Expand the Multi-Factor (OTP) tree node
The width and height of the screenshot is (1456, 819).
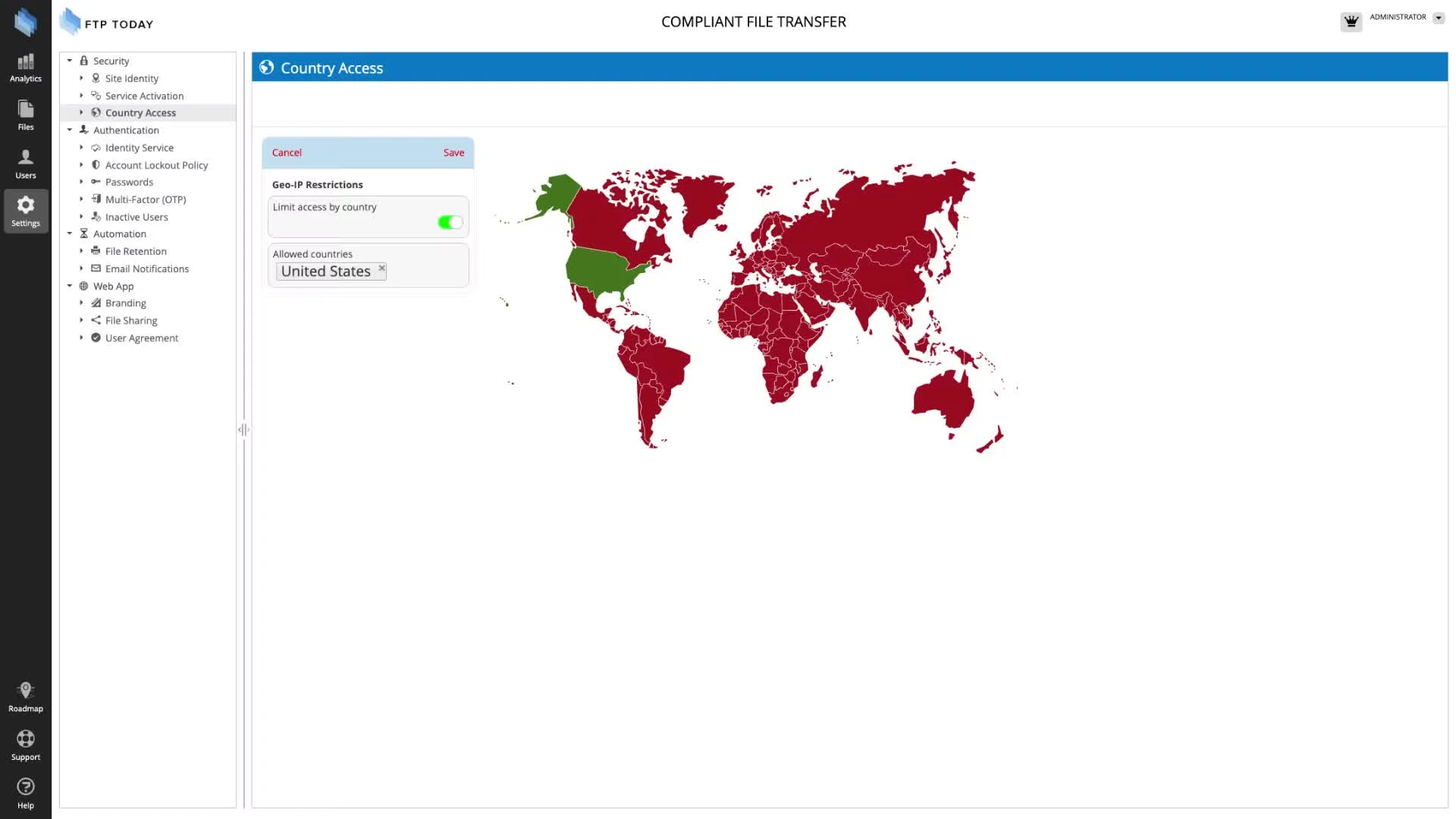(82, 199)
